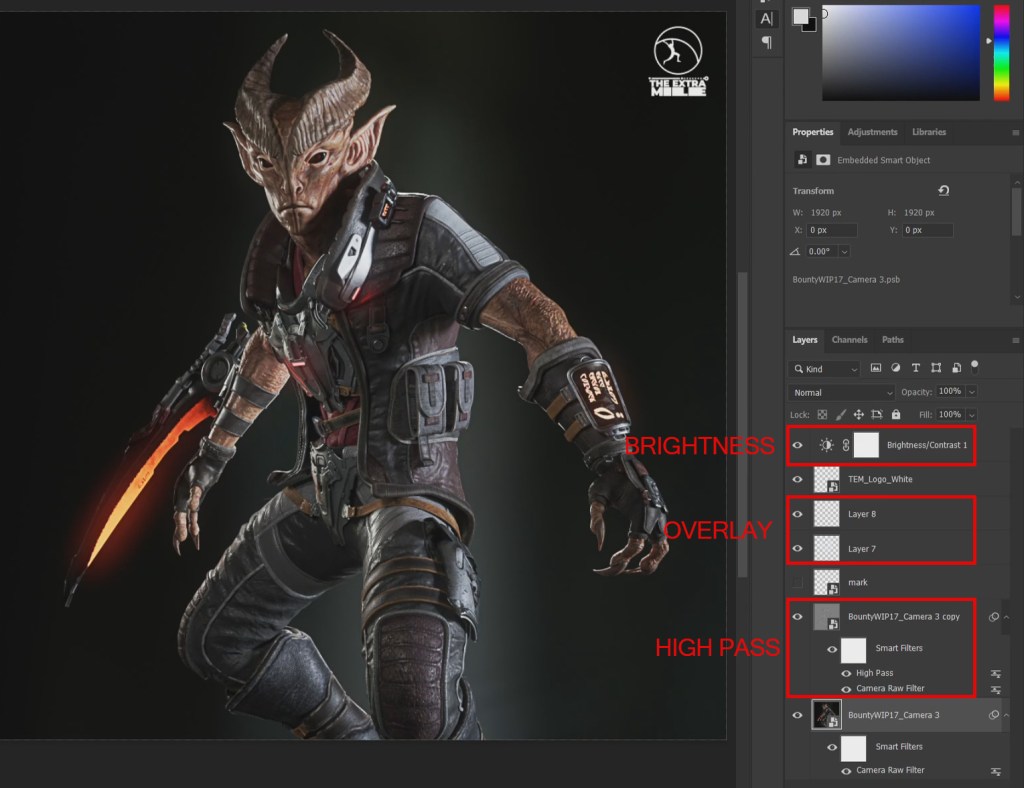Select the TEM_Logo_White layer

(880, 479)
